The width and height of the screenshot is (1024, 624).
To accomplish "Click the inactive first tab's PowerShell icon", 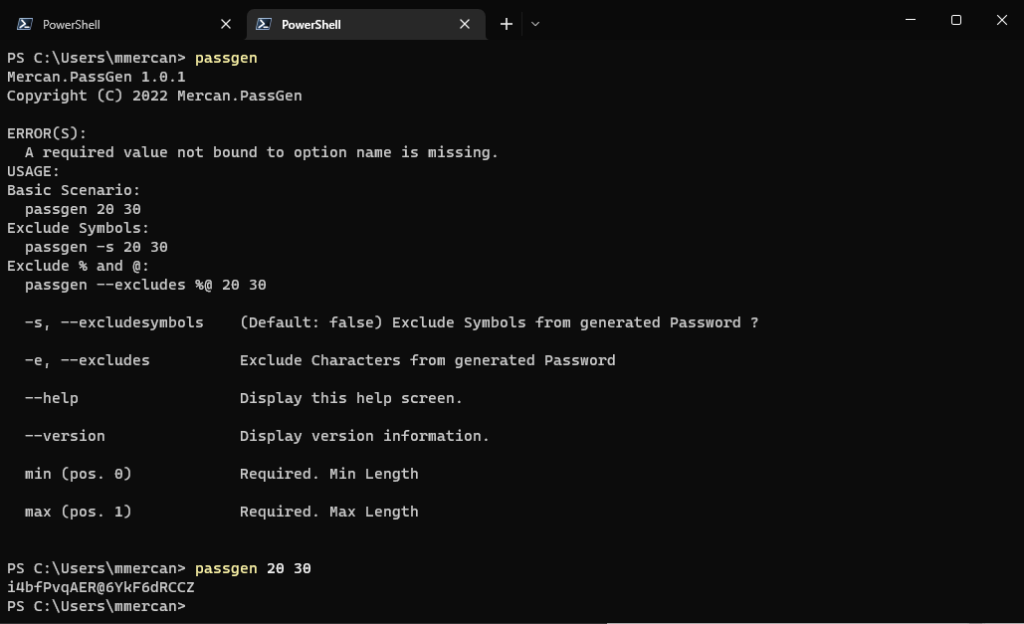I will tap(24, 24).
